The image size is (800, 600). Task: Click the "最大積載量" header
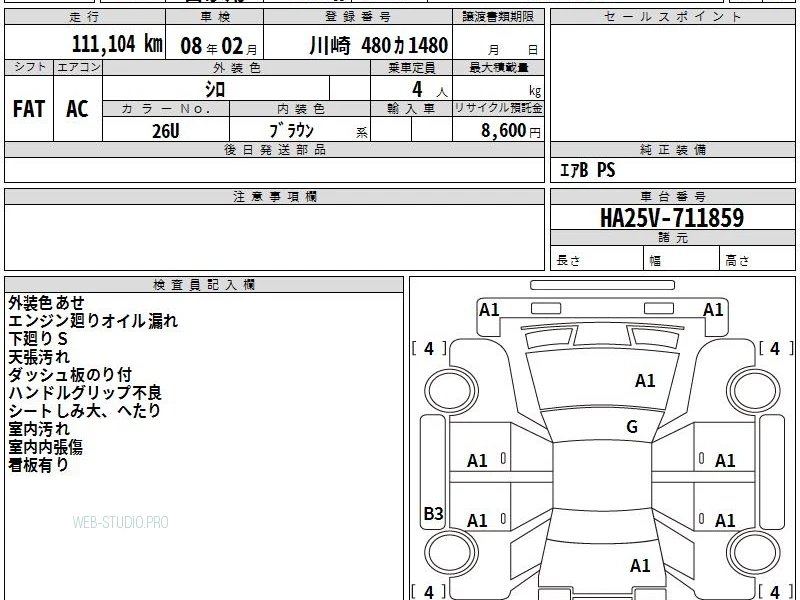click(498, 68)
